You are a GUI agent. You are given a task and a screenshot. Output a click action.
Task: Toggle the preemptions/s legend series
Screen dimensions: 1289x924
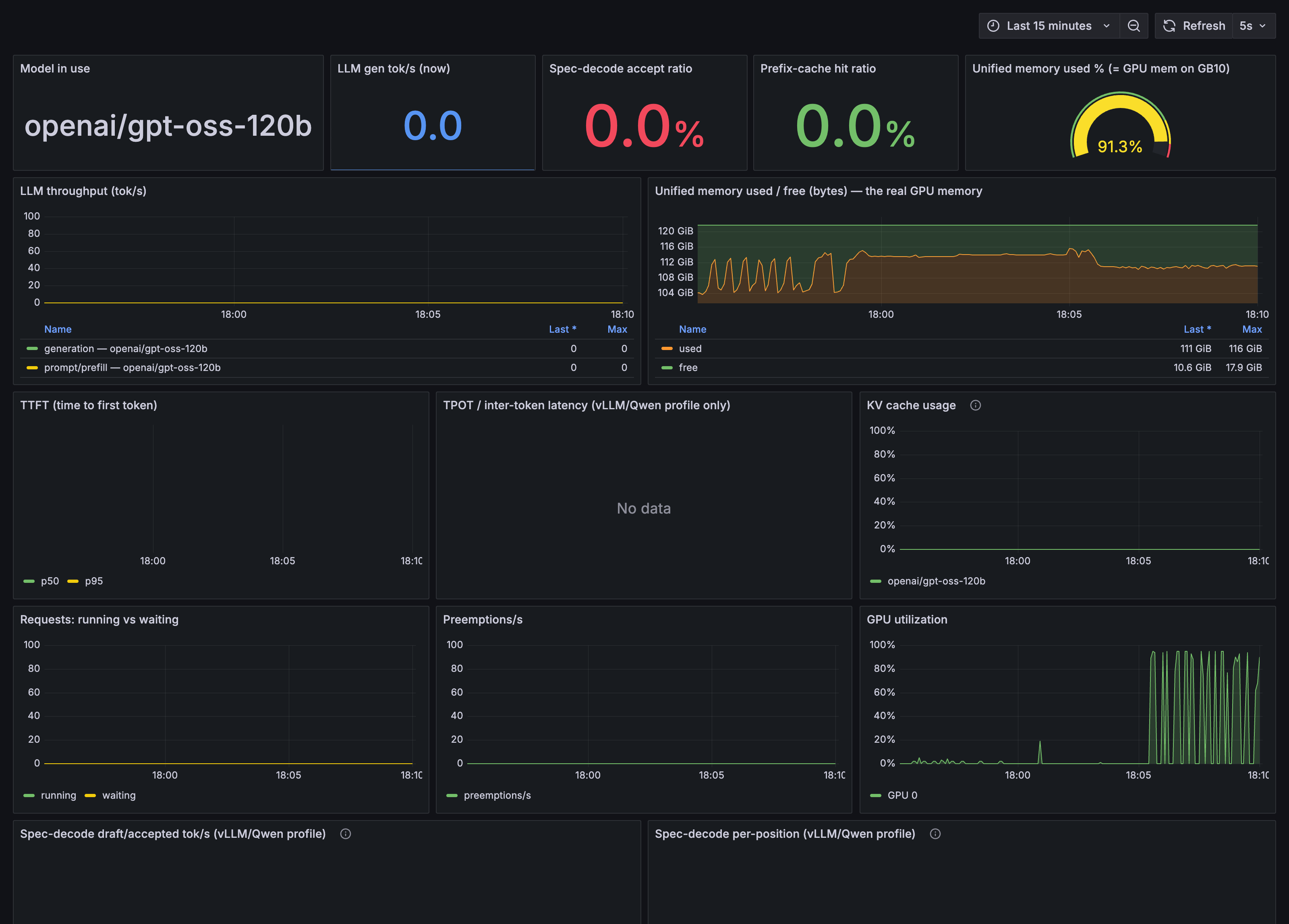(x=497, y=795)
